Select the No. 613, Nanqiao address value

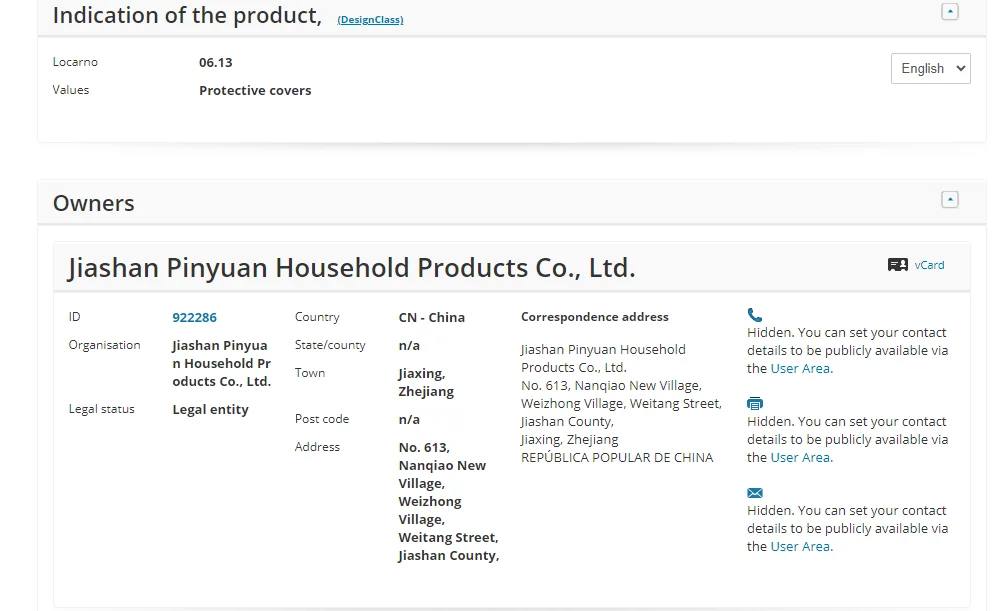448,501
